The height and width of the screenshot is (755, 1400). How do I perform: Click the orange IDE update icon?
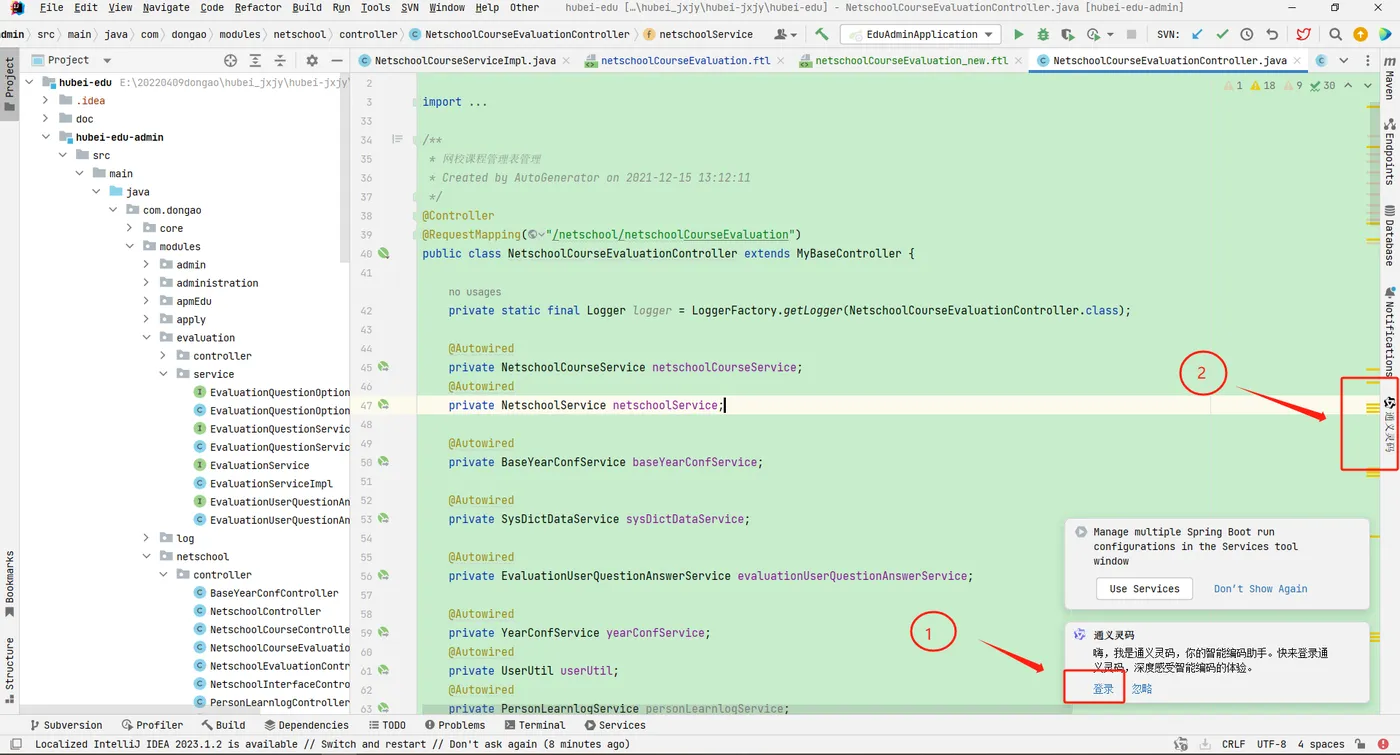[x=1360, y=34]
